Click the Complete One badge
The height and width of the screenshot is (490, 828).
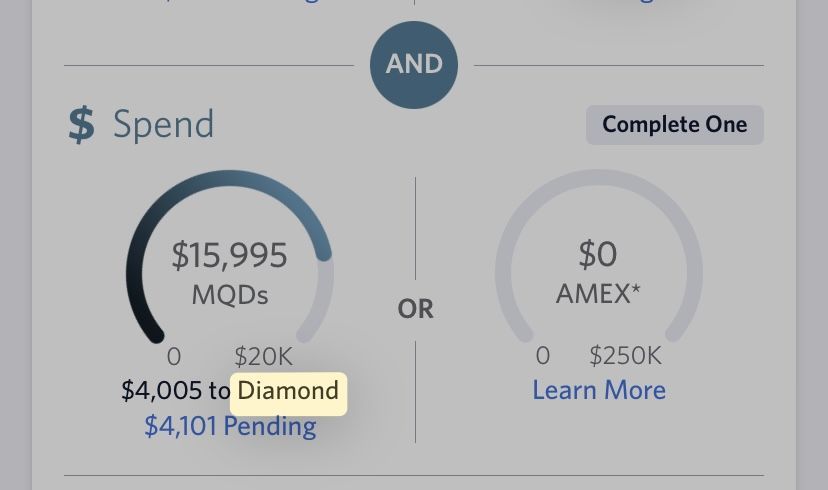click(x=675, y=125)
